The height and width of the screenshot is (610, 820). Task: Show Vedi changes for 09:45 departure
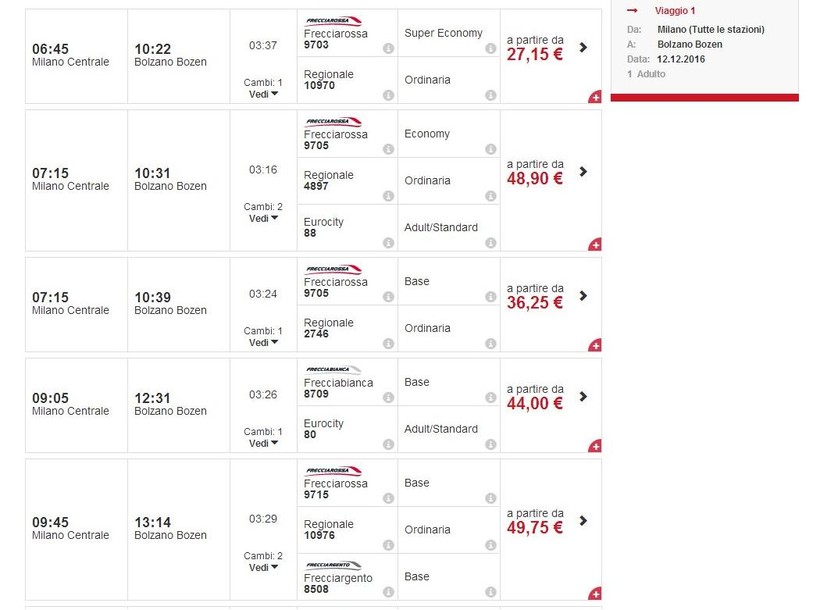tap(264, 567)
